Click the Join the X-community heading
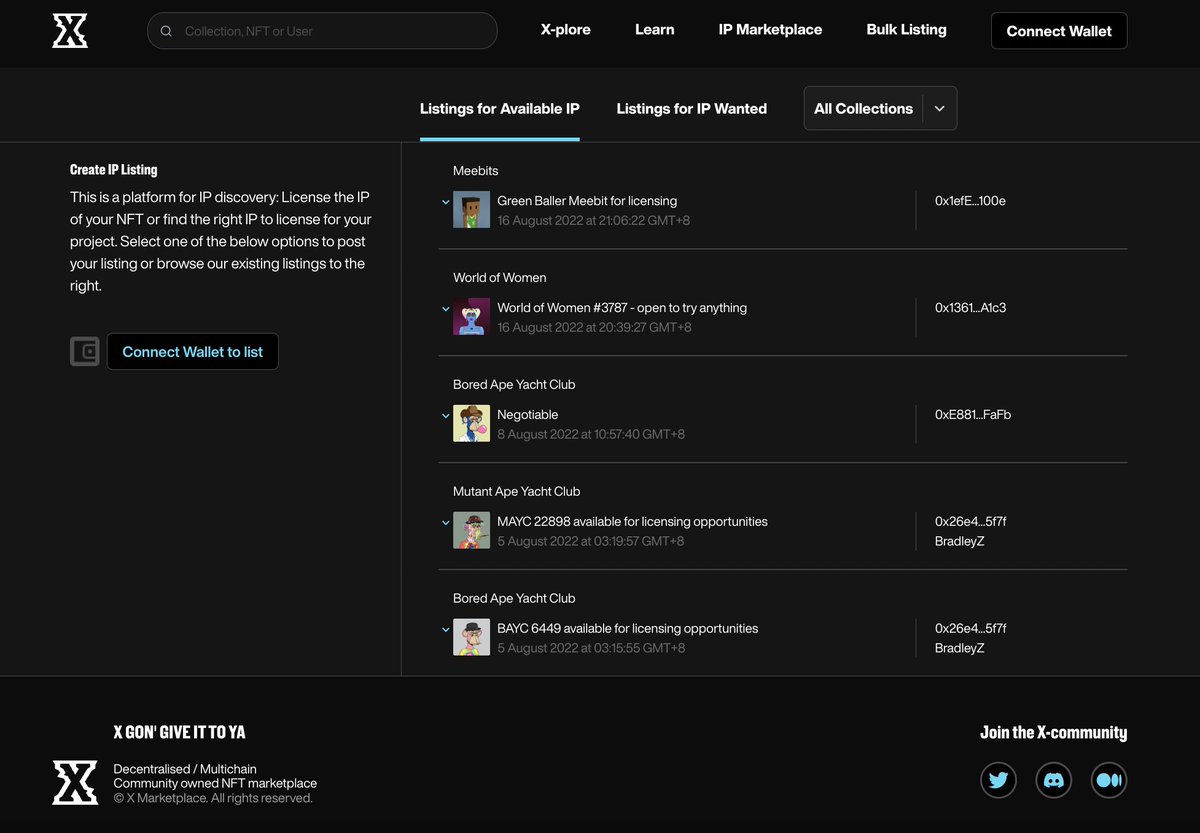 click(1053, 733)
